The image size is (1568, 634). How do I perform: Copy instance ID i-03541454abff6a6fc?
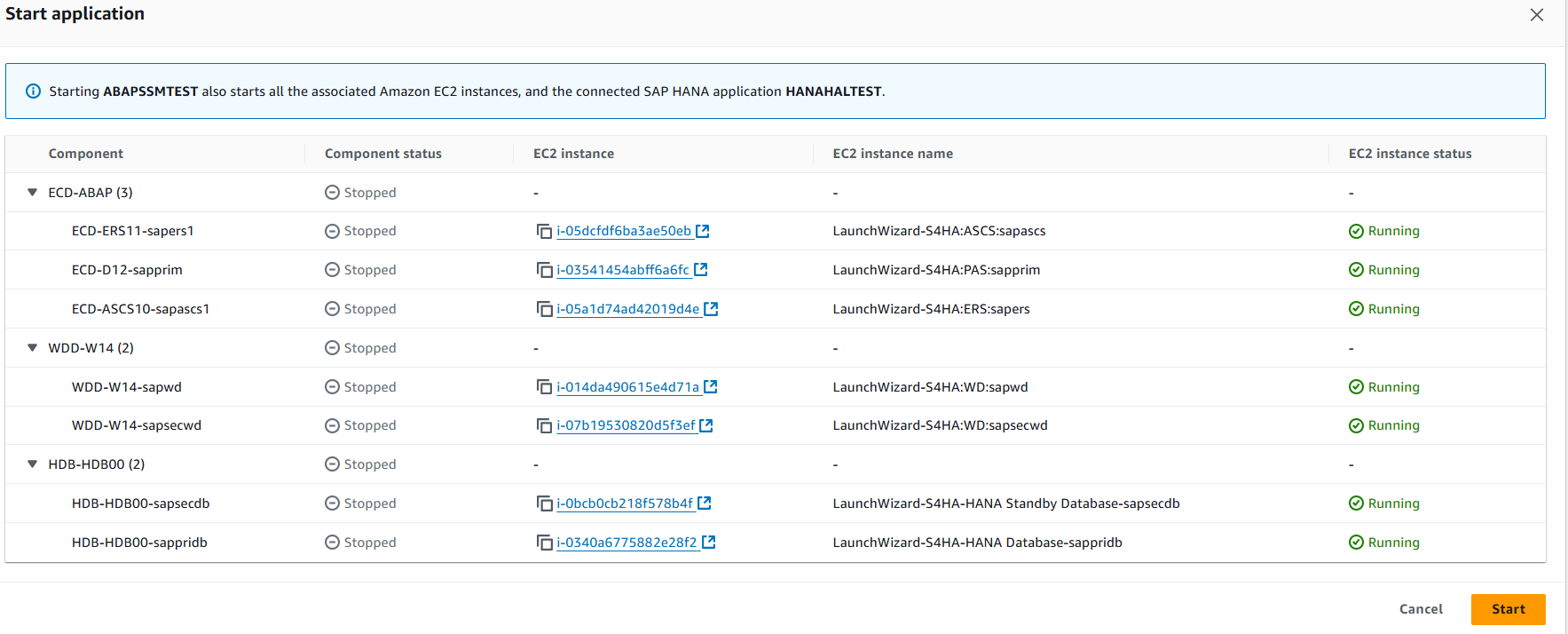(544, 270)
